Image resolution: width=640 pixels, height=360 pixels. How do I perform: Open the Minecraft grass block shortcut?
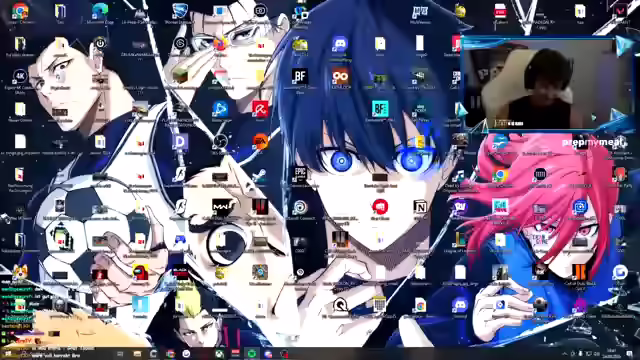[180, 76]
